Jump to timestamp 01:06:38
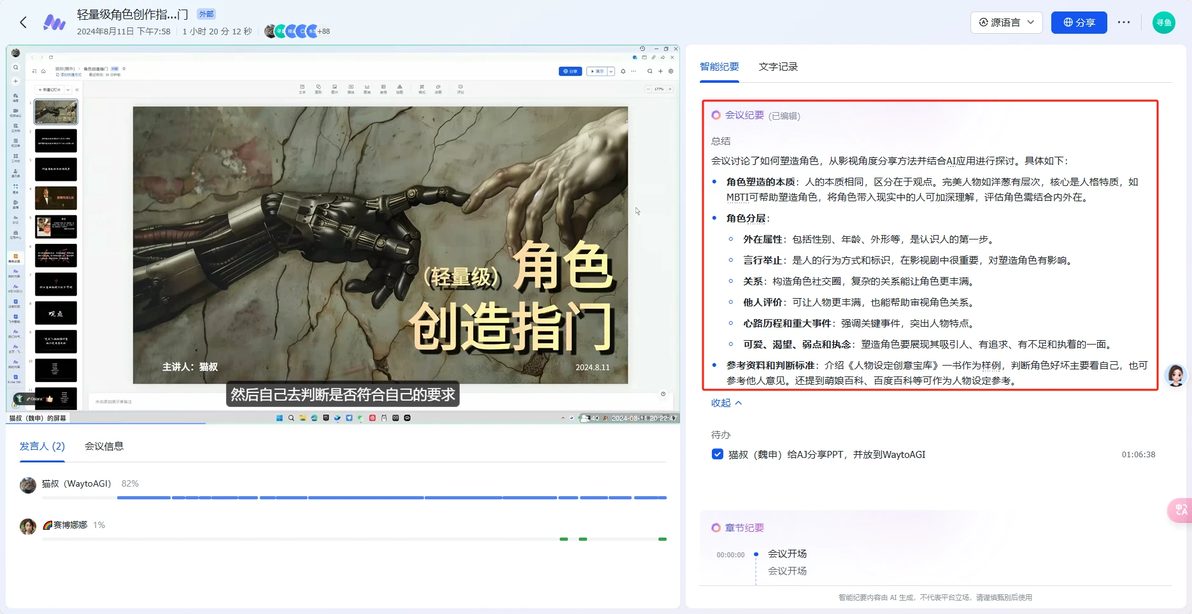Screen dimensions: 1192x614 (1138, 454)
